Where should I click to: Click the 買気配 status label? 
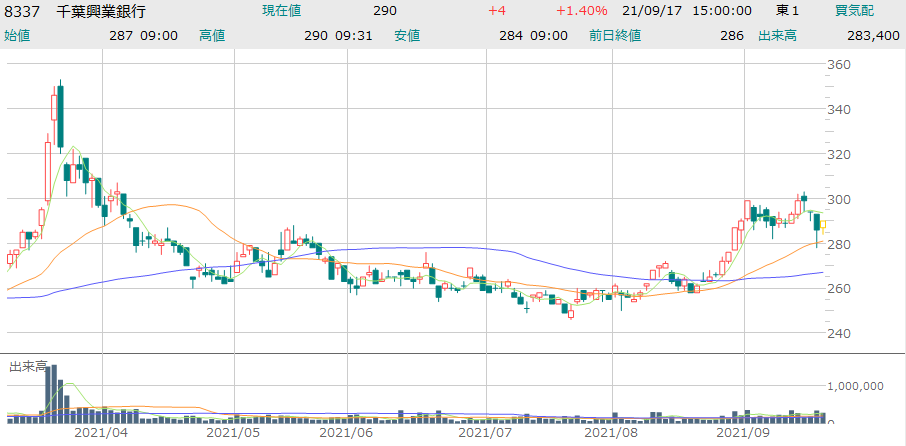tap(853, 11)
